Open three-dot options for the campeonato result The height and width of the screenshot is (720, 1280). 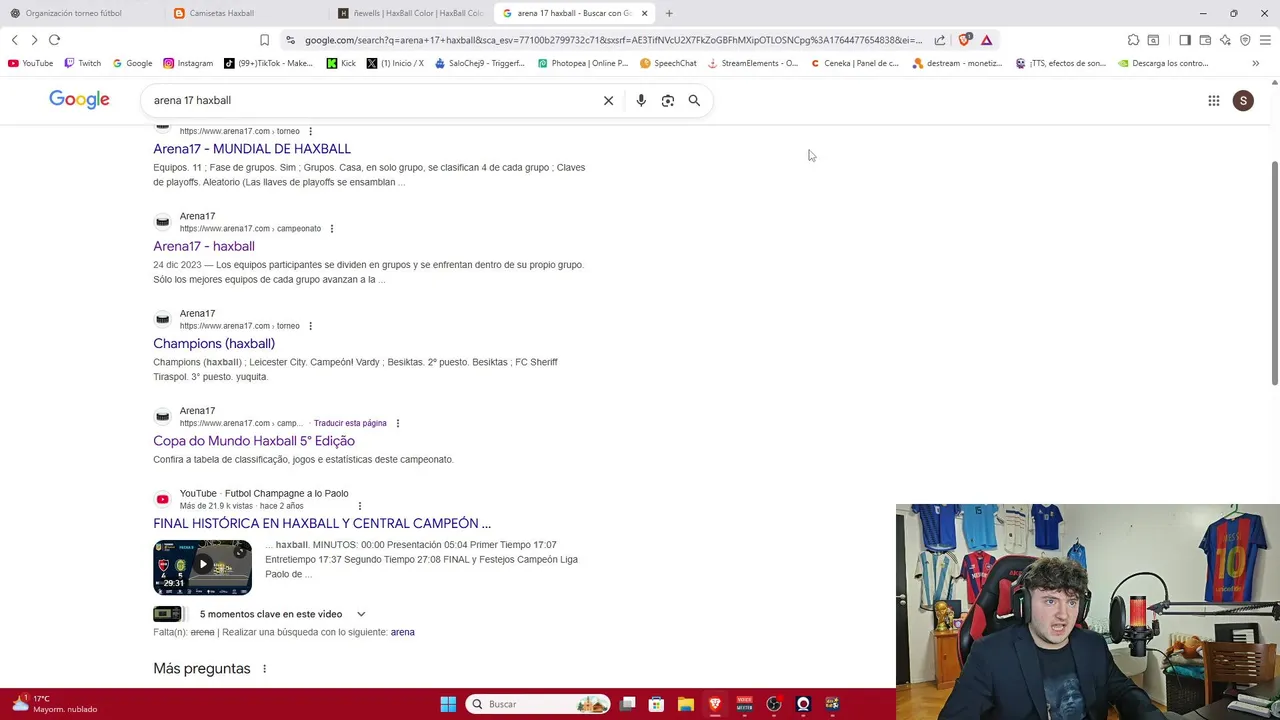coord(332,229)
